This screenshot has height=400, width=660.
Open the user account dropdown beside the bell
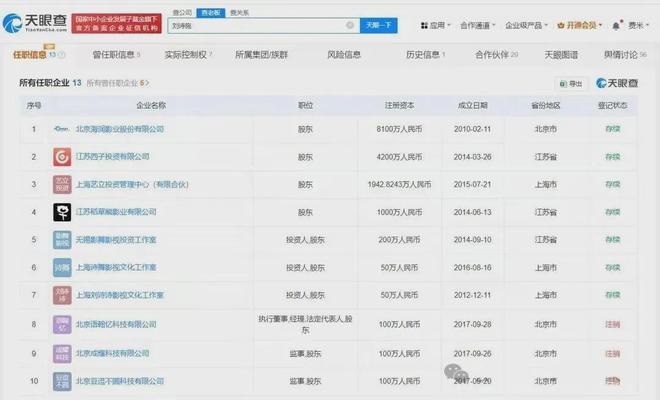[x=639, y=26]
